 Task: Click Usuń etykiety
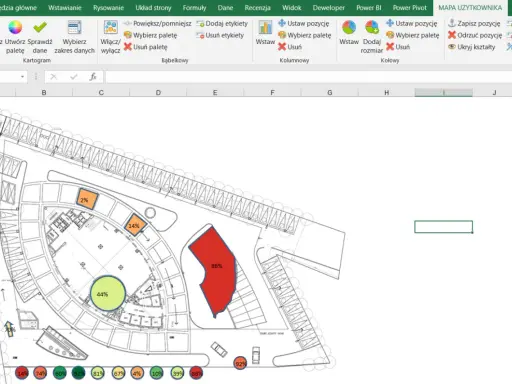click(220, 35)
